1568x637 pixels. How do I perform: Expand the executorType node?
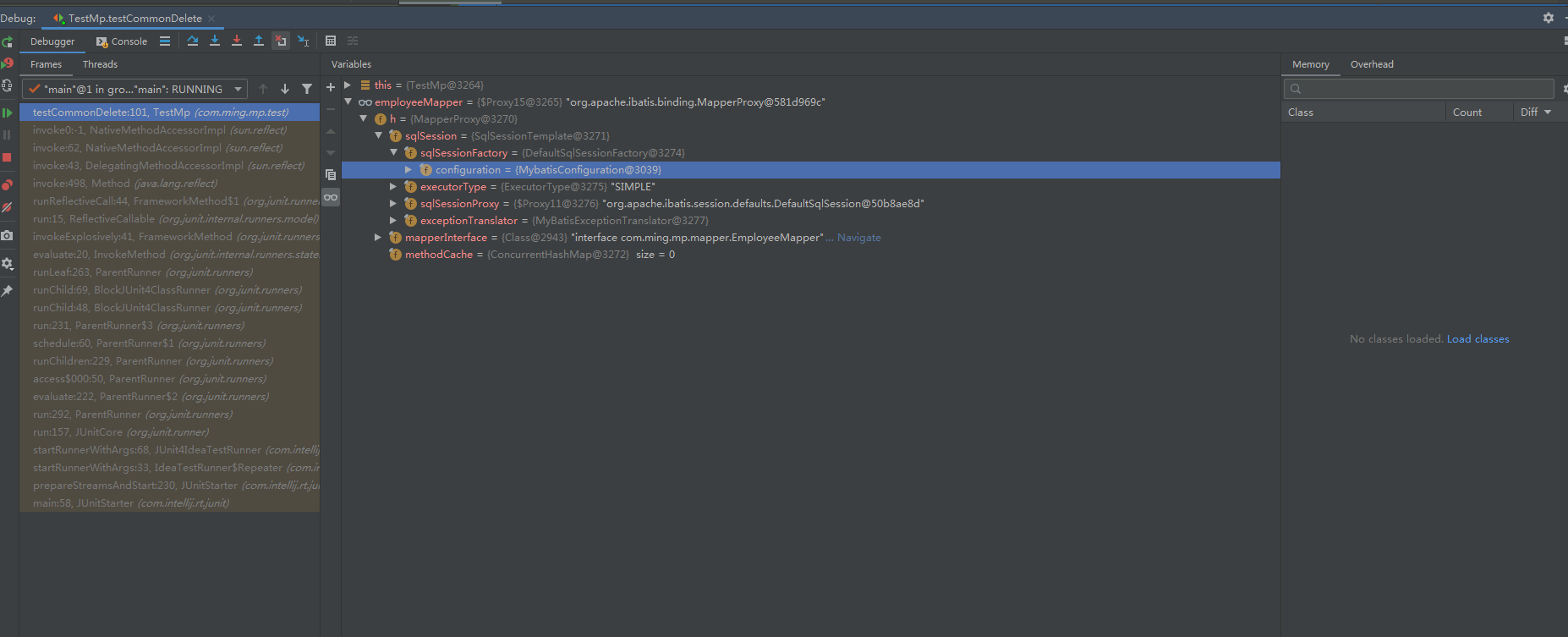(393, 187)
